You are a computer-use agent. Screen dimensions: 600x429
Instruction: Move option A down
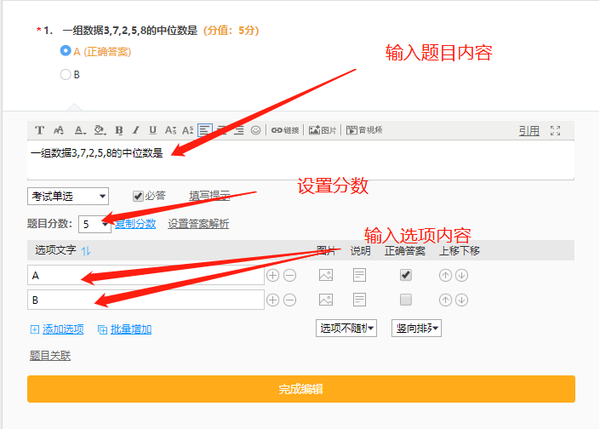(461, 275)
